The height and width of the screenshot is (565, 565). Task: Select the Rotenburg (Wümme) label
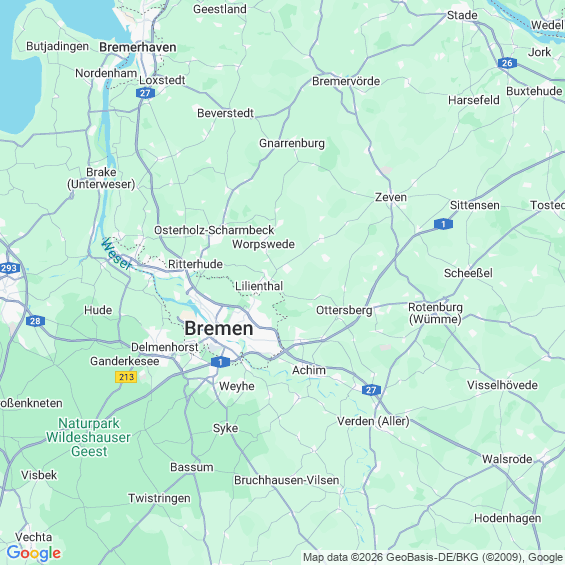pos(435,313)
